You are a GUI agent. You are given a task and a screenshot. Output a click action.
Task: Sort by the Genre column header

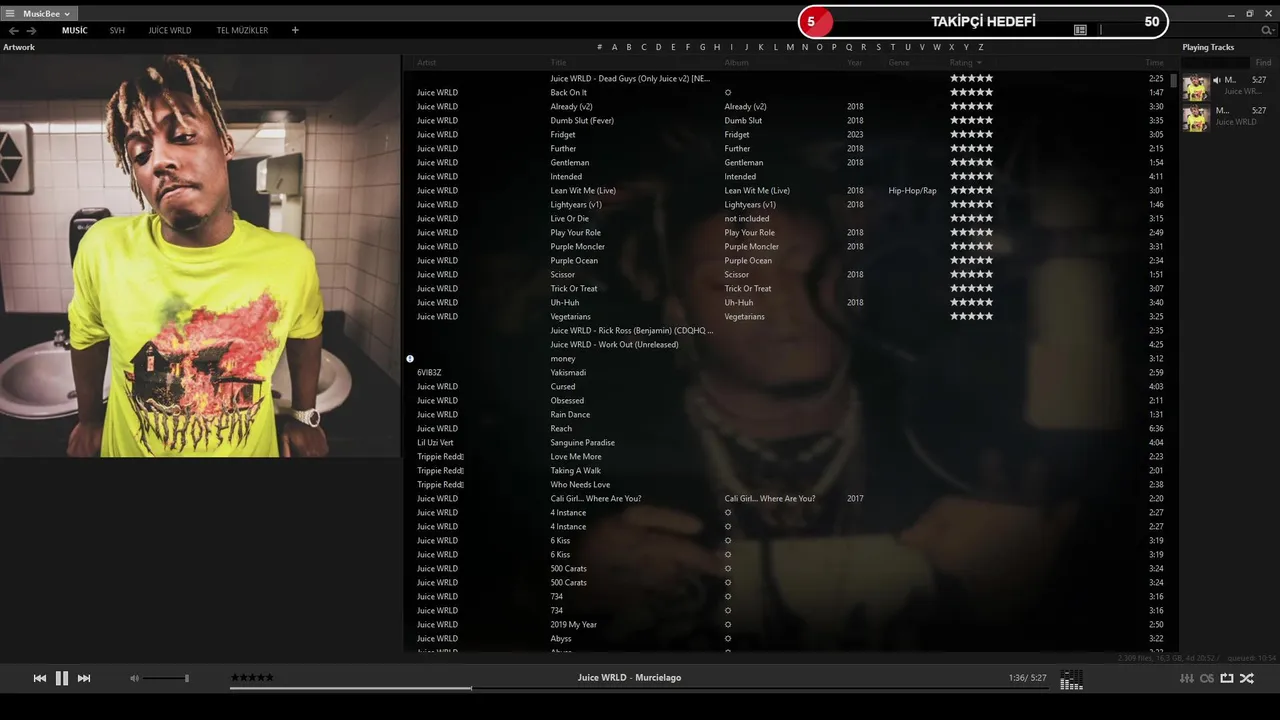point(899,63)
